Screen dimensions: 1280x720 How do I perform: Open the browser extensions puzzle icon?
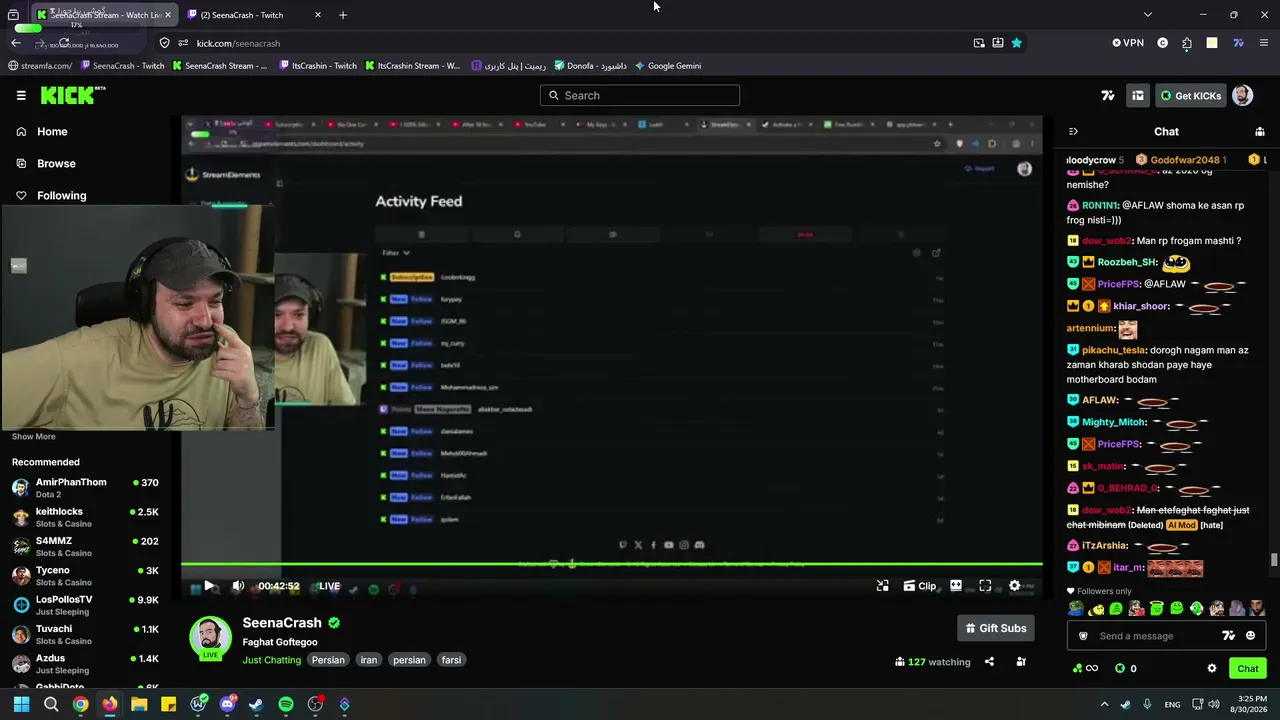[x=1187, y=43]
